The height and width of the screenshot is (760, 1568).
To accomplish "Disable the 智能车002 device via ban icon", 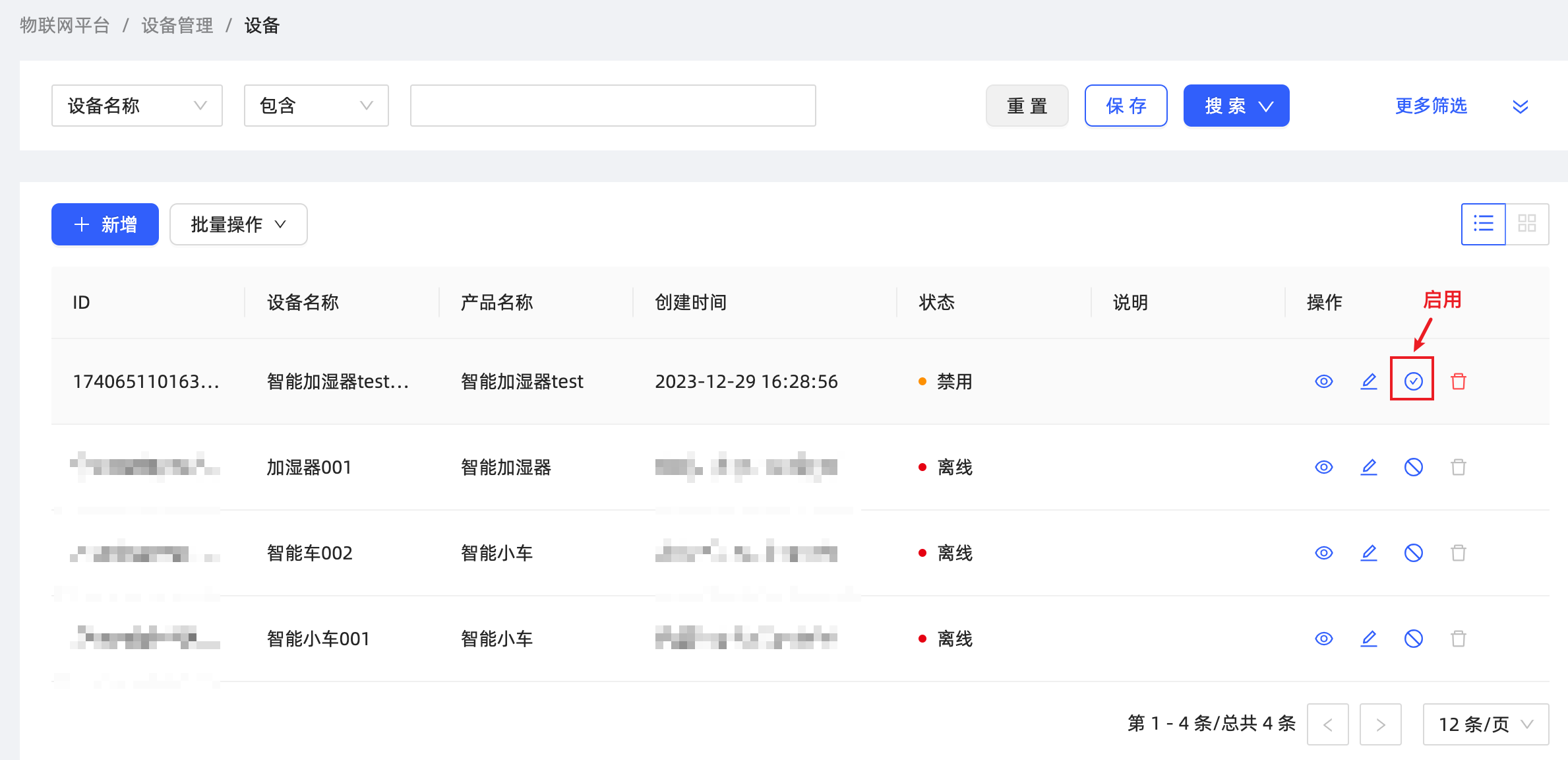I will [x=1413, y=553].
